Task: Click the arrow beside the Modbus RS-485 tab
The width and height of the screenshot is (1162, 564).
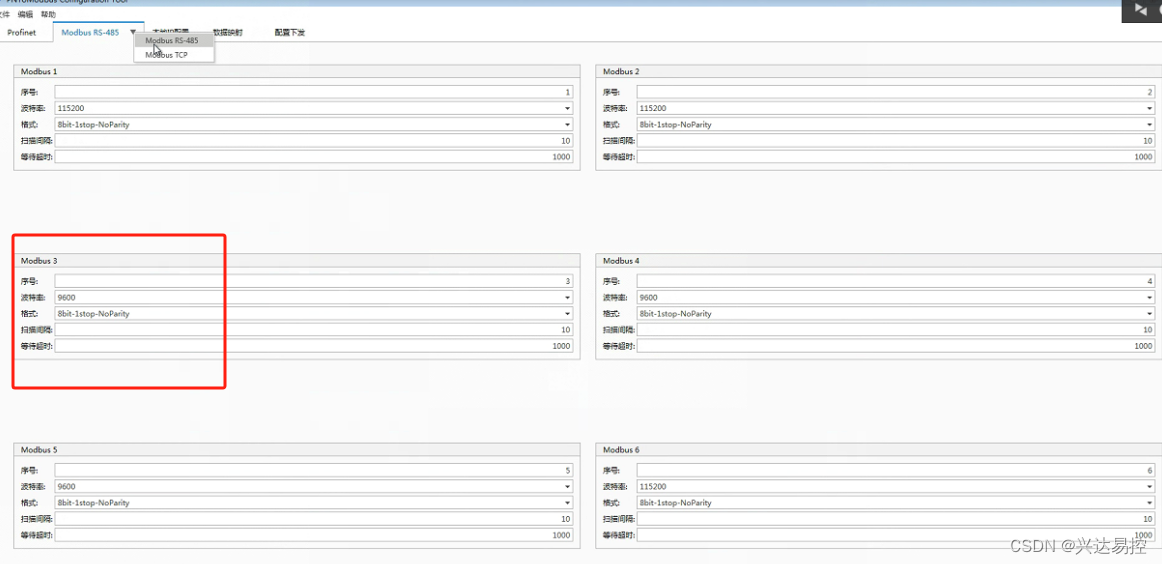Action: coord(133,33)
